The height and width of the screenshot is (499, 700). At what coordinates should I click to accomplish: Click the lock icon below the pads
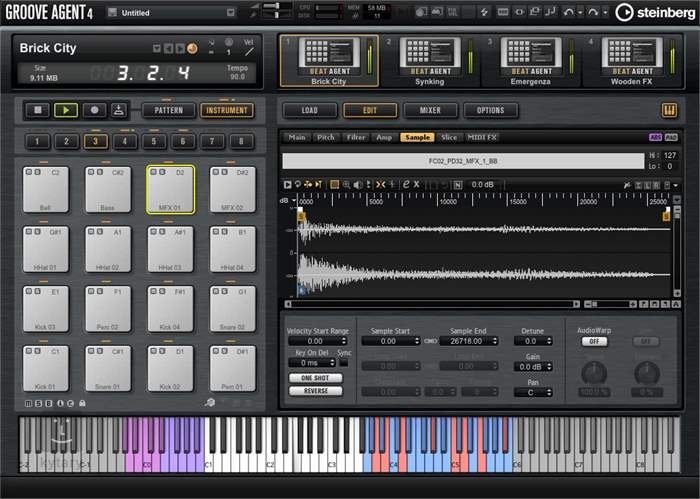82,403
